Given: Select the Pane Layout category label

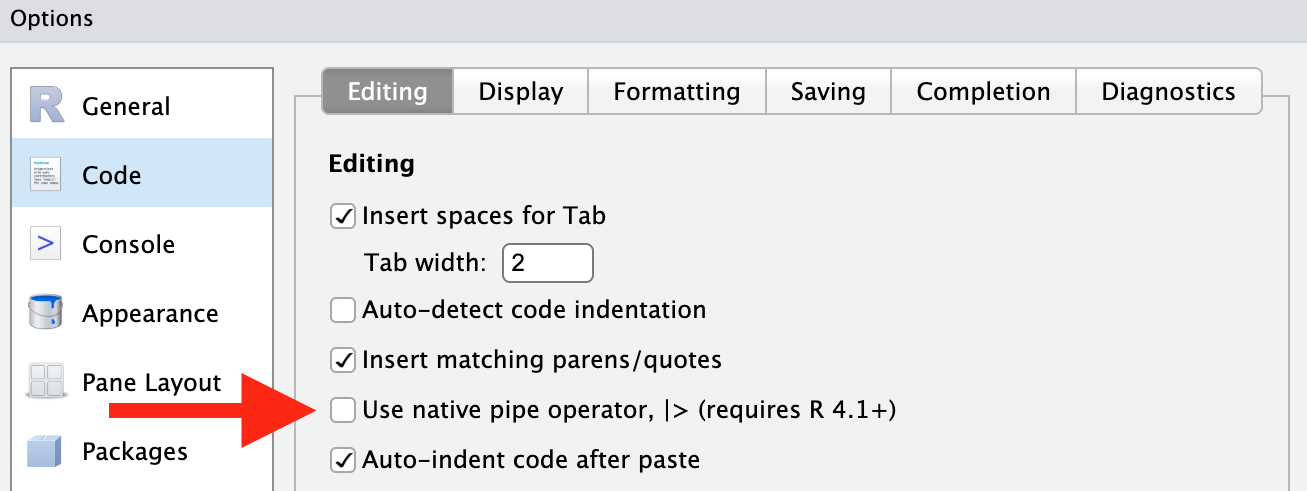Looking at the screenshot, I should coord(152,382).
